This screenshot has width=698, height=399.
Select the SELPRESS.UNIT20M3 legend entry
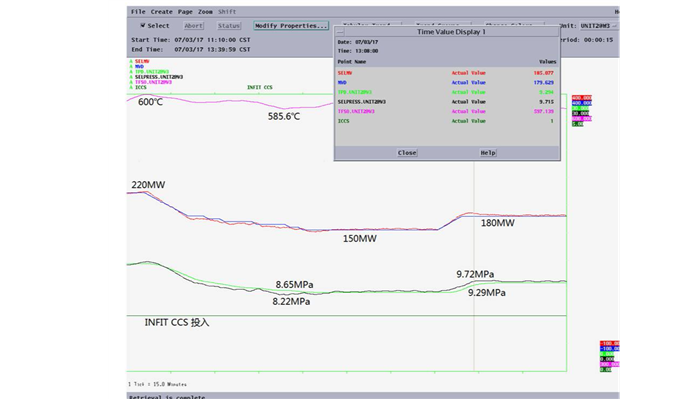(159, 77)
